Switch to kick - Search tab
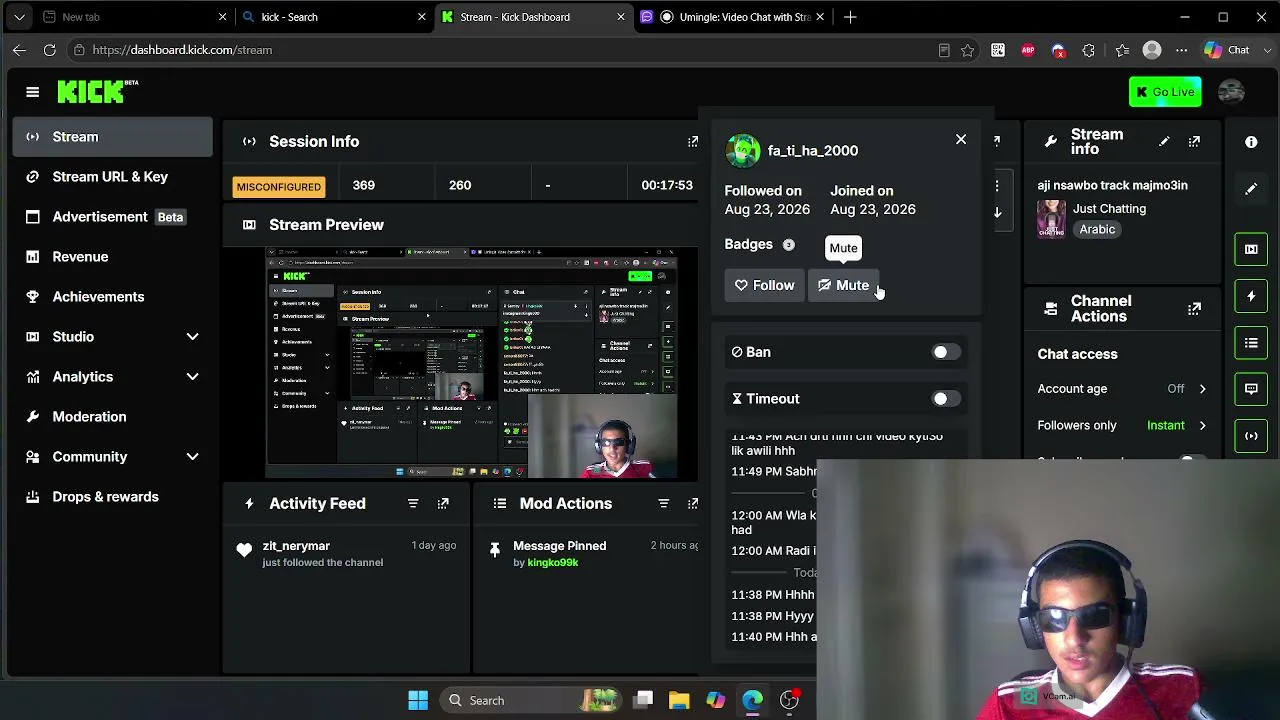 [x=334, y=17]
